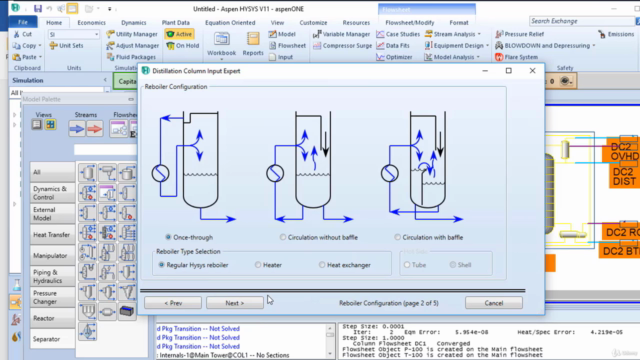The width and height of the screenshot is (640, 360).
Task: Select Once-through reboiler configuration
Action: coord(168,237)
